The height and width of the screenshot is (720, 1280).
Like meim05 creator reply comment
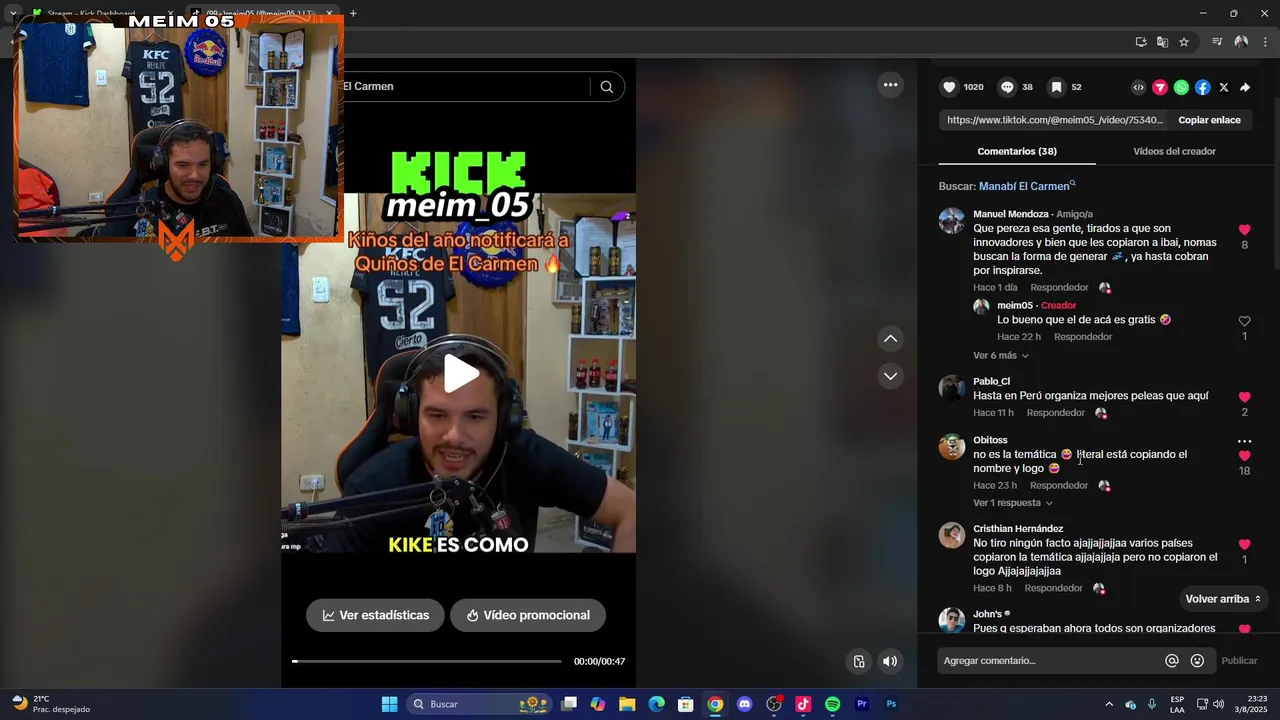point(1244,321)
